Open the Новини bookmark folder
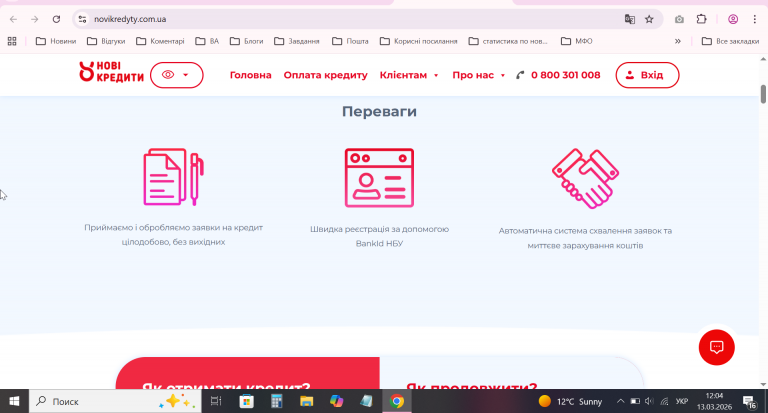This screenshot has width=768, height=413. pos(56,41)
